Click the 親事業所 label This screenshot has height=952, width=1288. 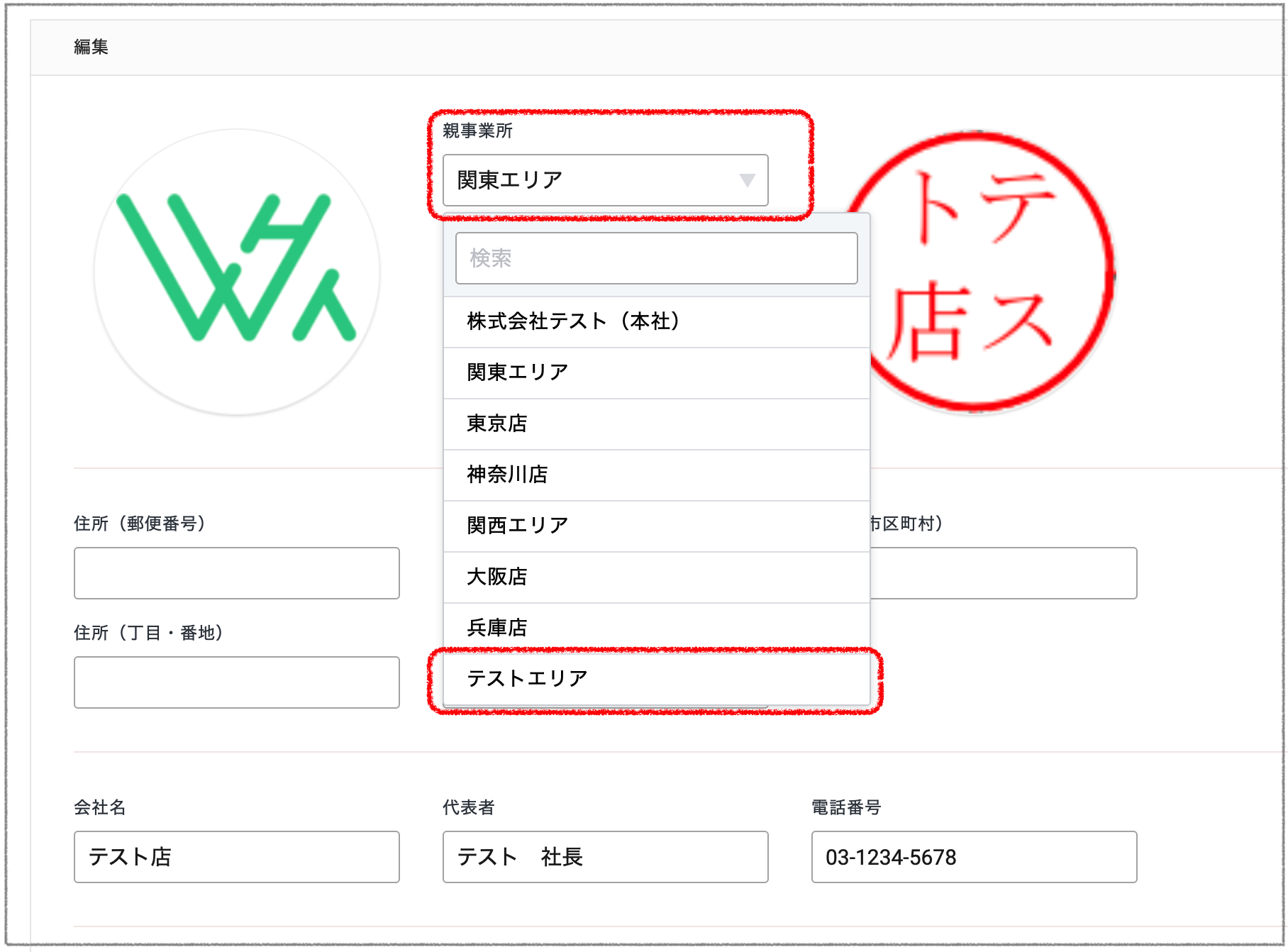coord(477,131)
